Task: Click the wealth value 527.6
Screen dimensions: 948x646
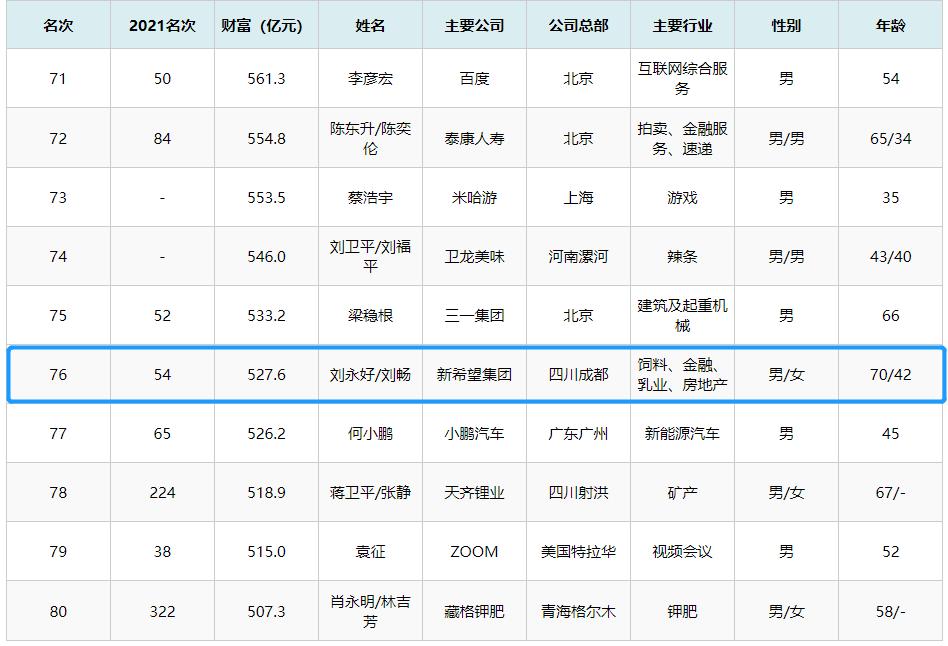Action: (266, 374)
